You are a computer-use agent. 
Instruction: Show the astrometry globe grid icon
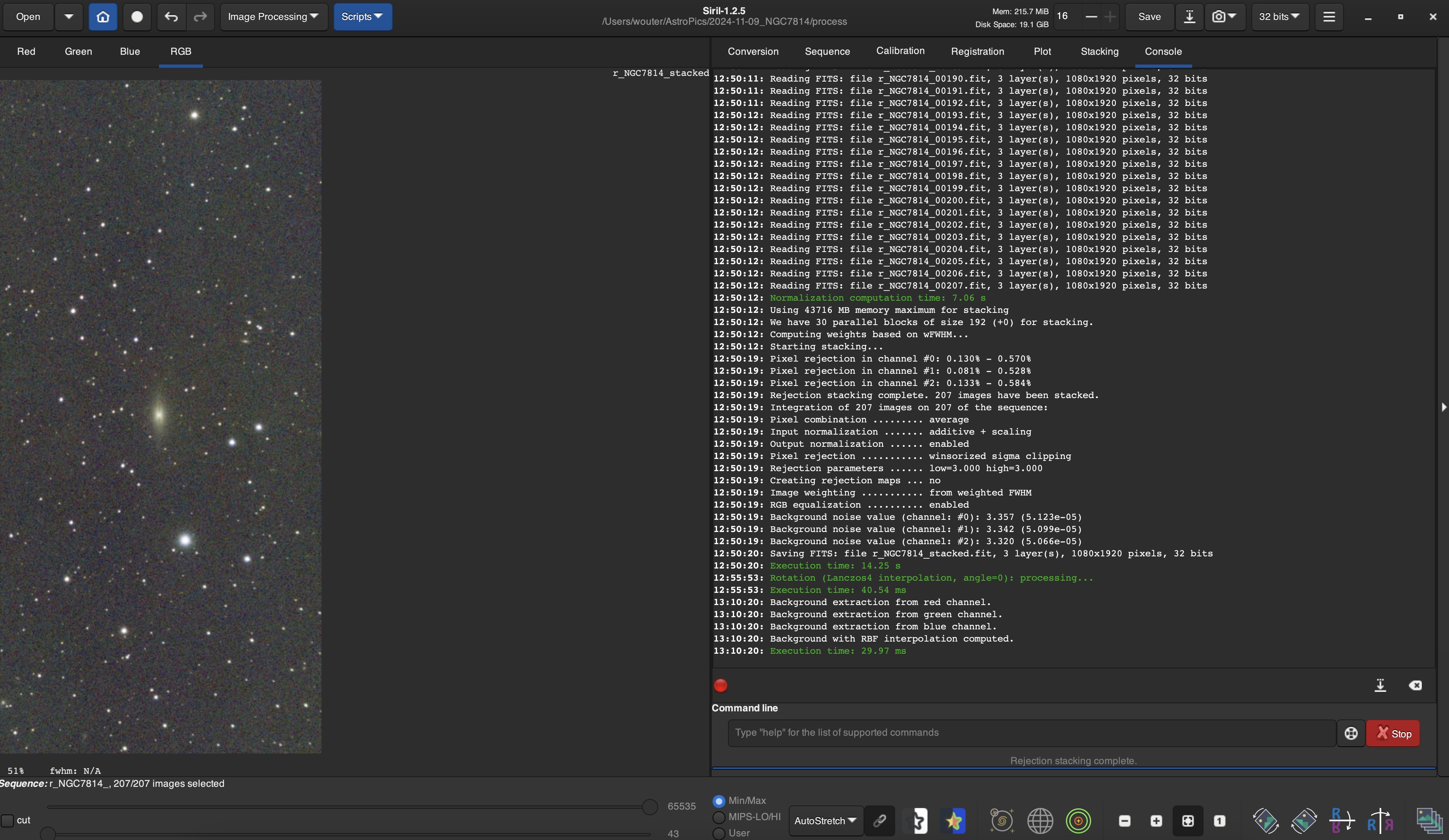[x=1040, y=821]
